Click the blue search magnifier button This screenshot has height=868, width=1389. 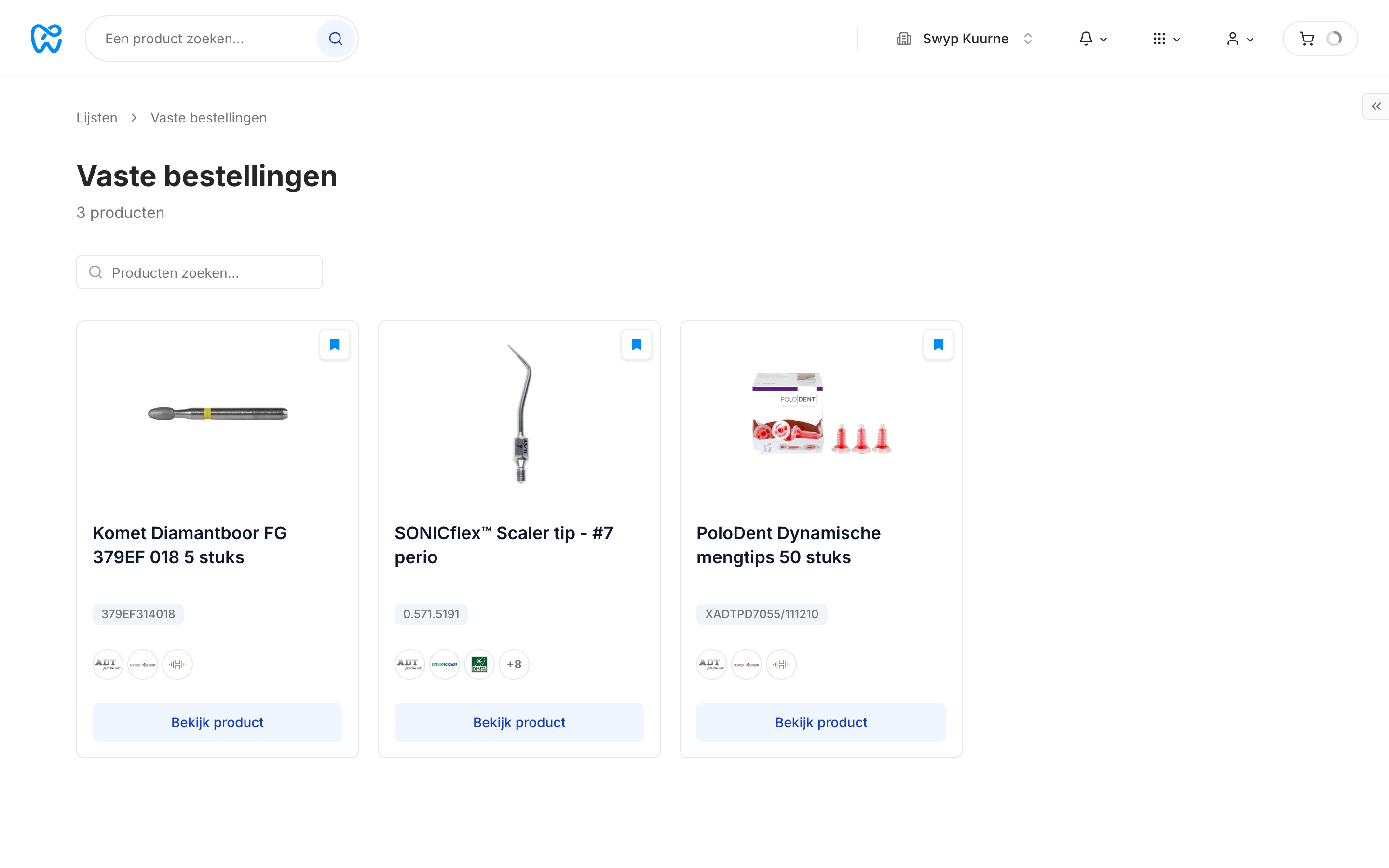(x=335, y=39)
